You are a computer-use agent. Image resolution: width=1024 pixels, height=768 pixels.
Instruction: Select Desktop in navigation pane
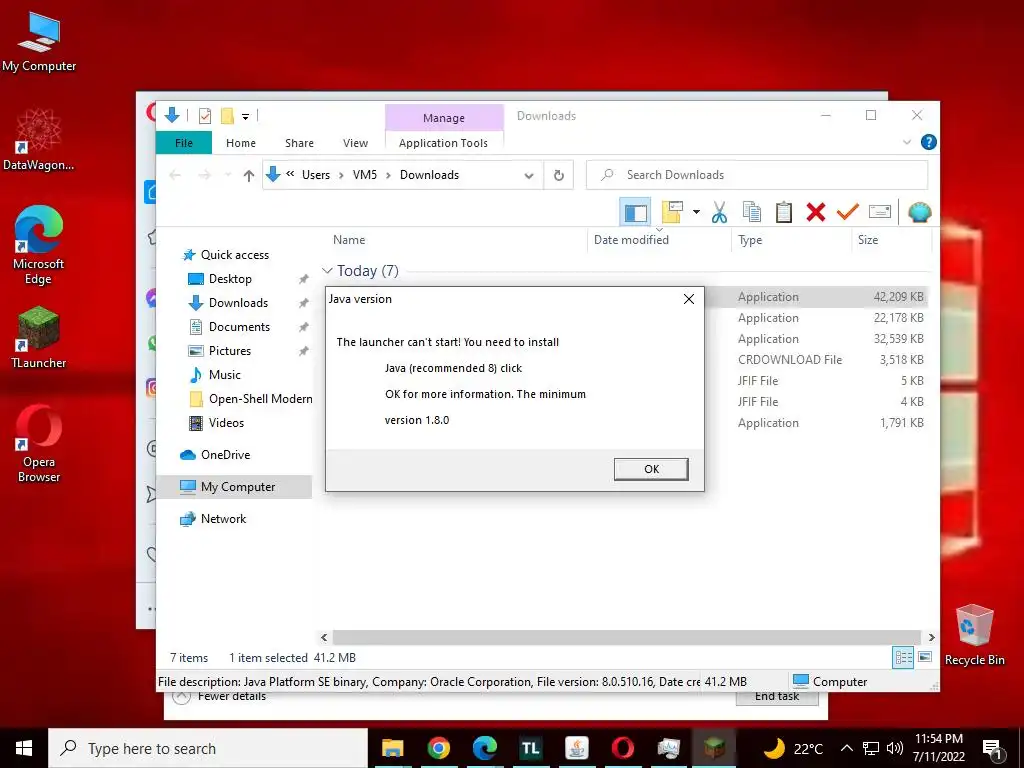230,279
